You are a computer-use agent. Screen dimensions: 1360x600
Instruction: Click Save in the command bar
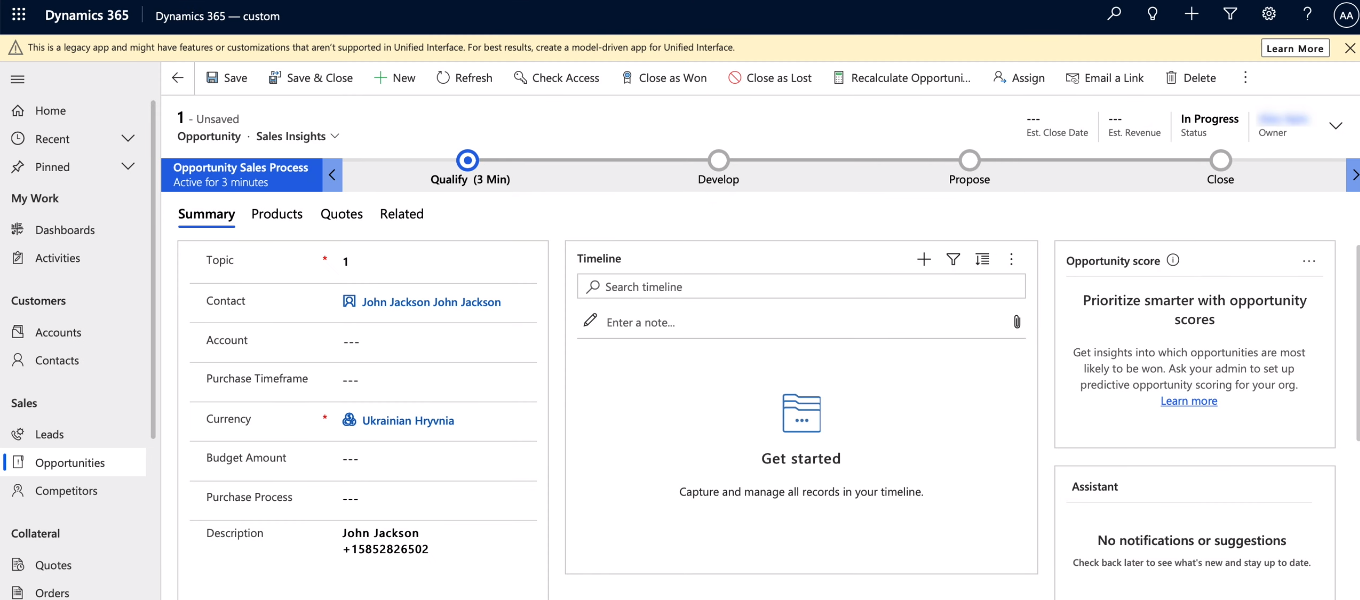point(227,78)
